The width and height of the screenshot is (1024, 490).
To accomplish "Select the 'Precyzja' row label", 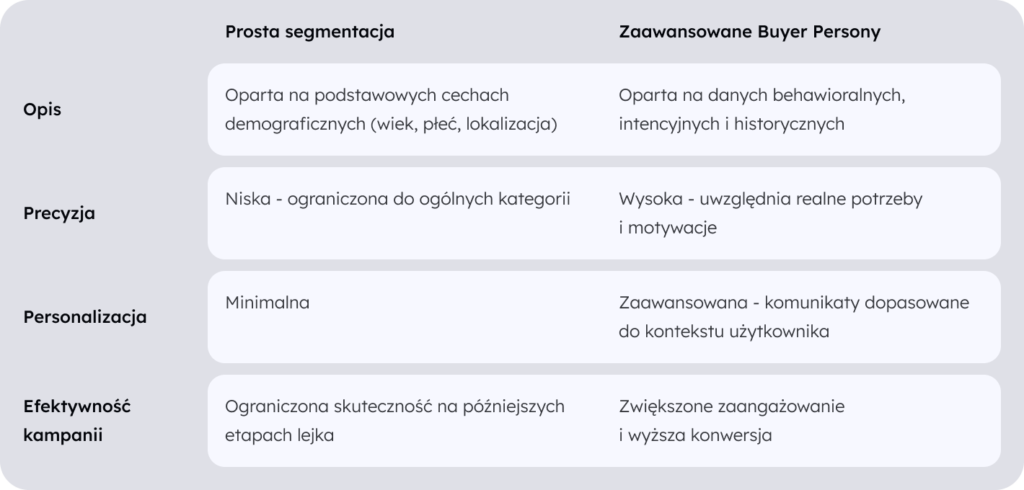I will coord(59,213).
